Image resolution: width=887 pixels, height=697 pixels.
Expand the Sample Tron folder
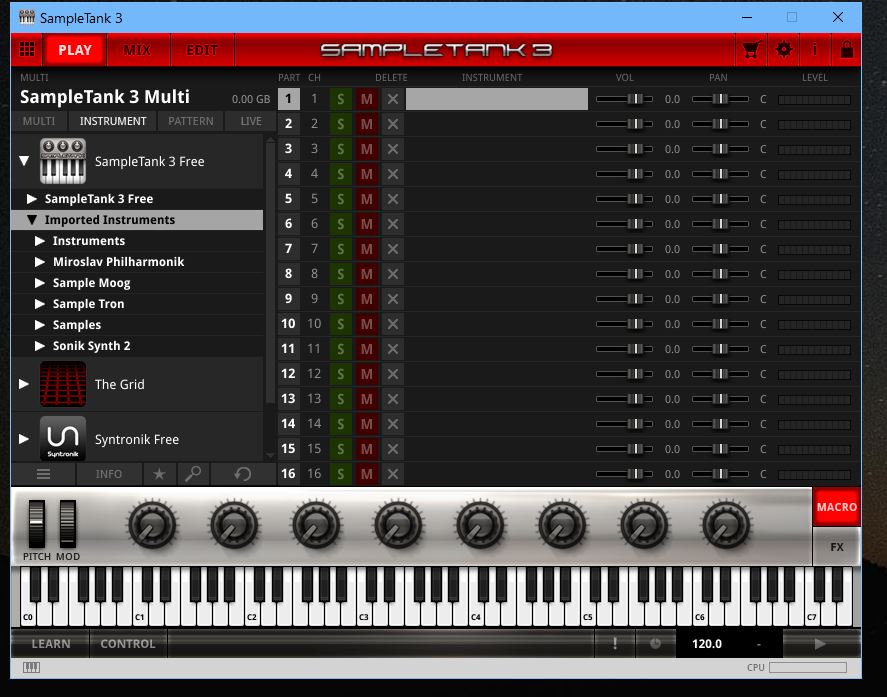point(40,304)
